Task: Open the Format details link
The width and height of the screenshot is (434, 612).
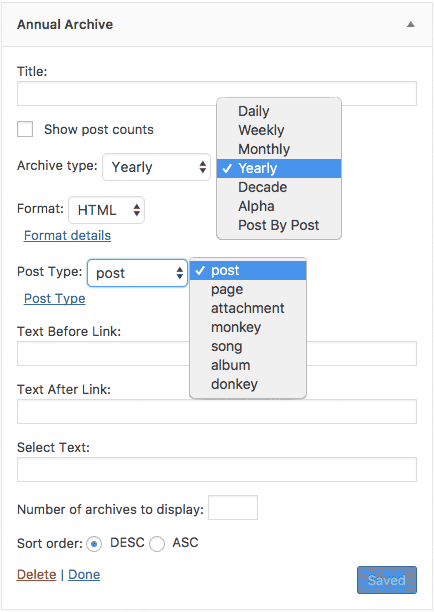Action: (x=68, y=236)
